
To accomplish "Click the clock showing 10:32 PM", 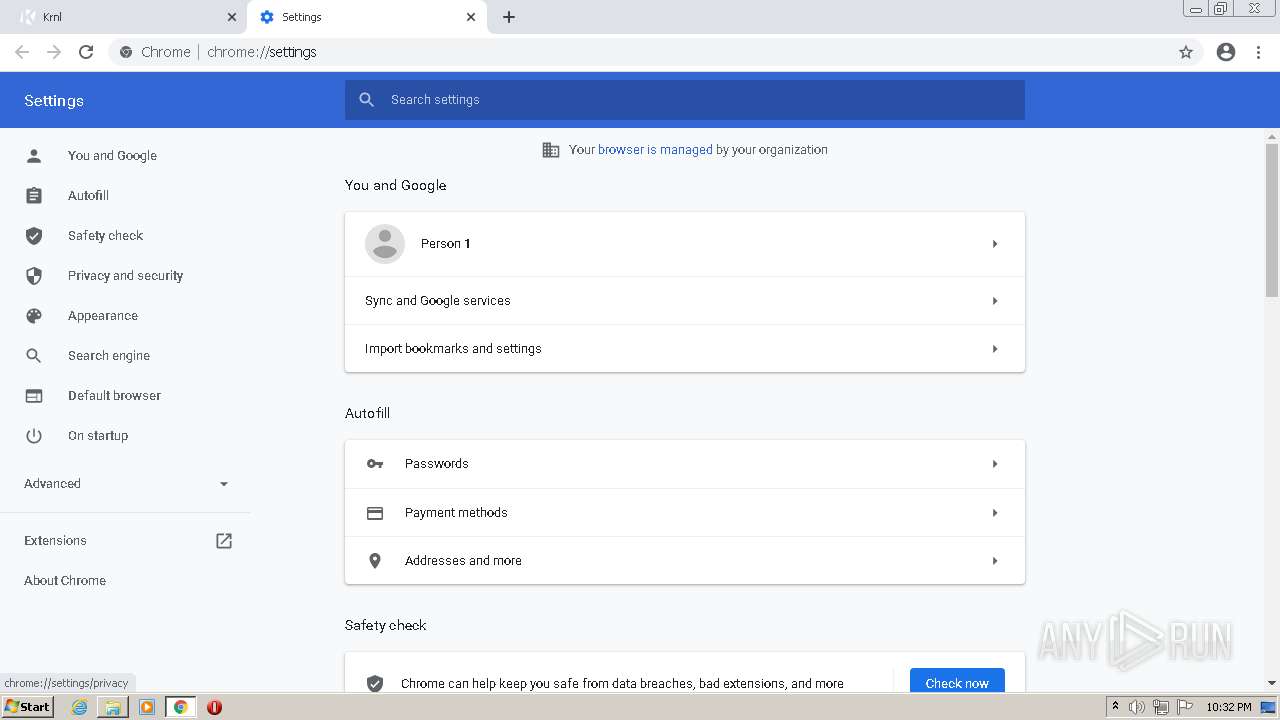I will [x=1229, y=707].
